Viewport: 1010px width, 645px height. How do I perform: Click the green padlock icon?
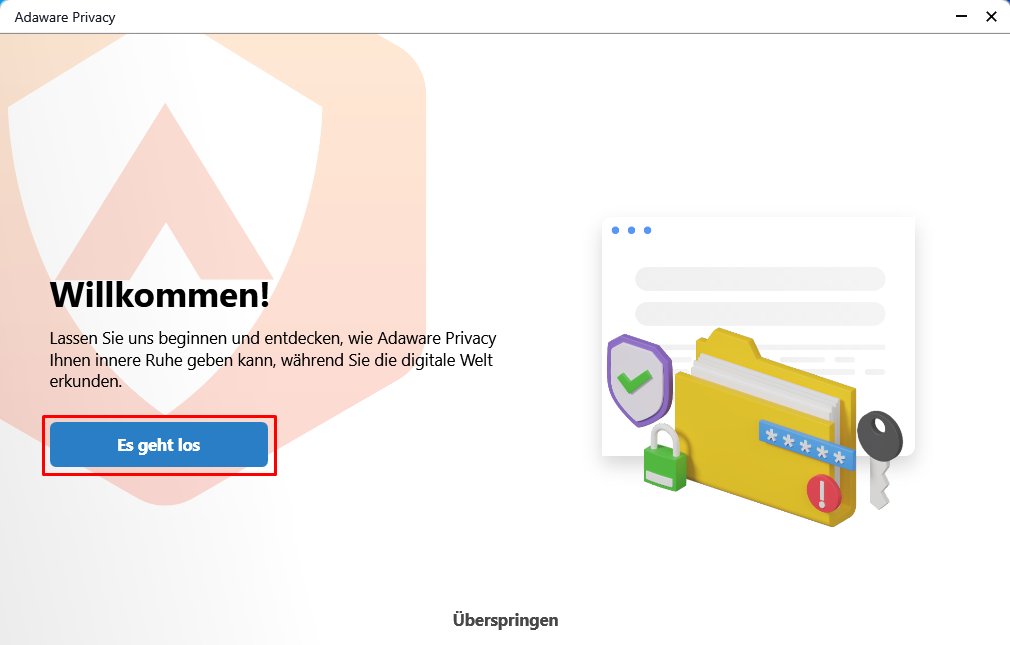(x=665, y=459)
